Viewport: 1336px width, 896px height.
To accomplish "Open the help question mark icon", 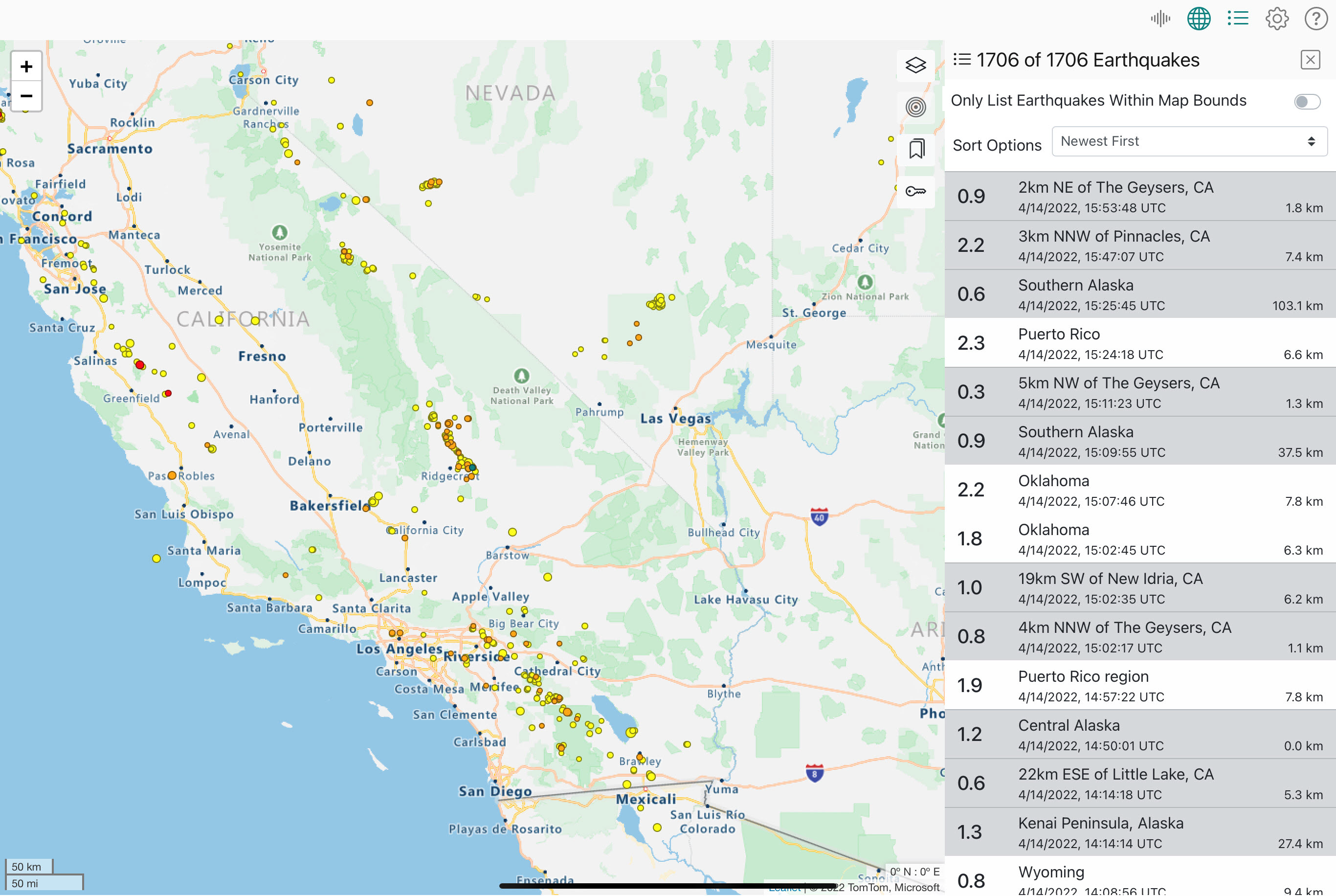I will pos(1316,18).
